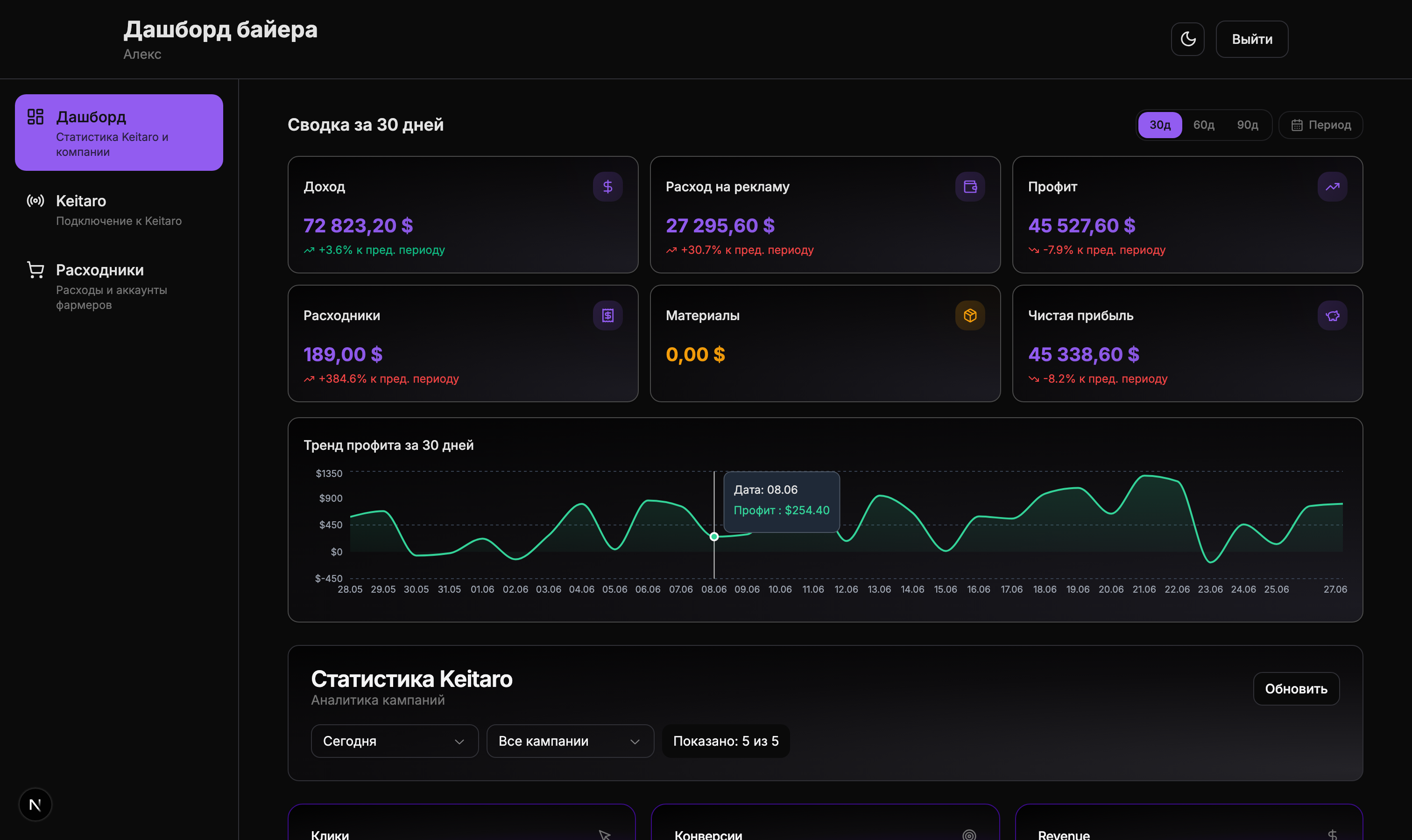Click the calendar icon in Период button
Screen dimensions: 1412x840
[x=1297, y=125]
